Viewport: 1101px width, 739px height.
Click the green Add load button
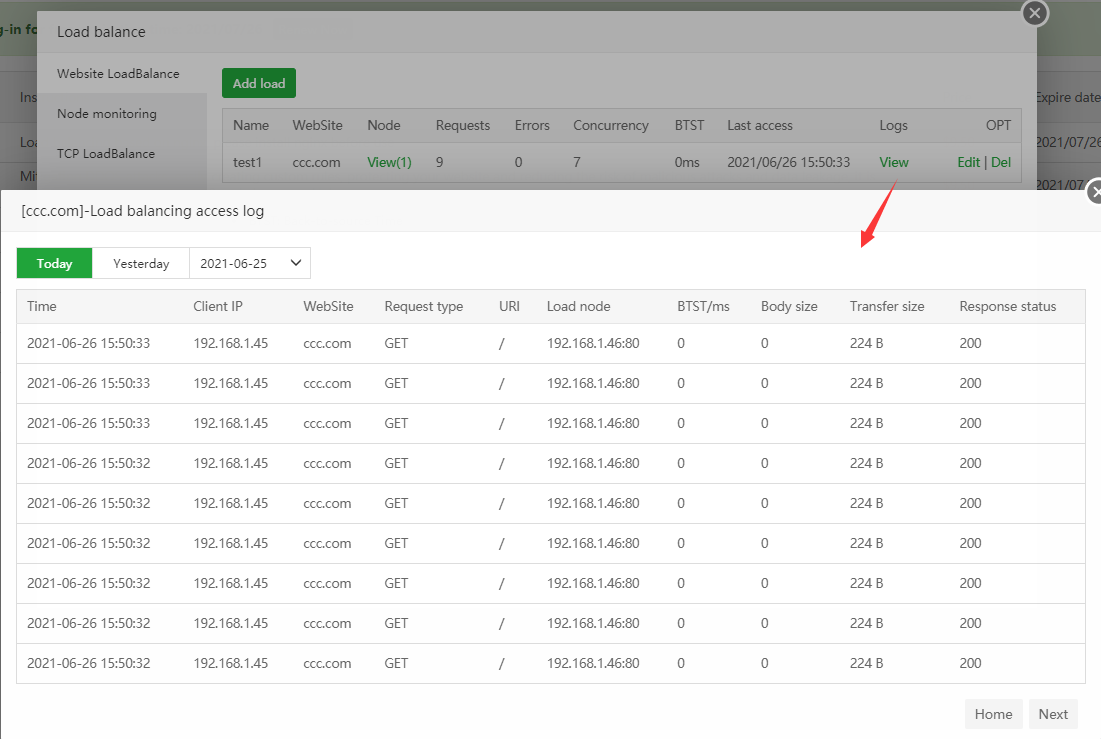coord(259,84)
